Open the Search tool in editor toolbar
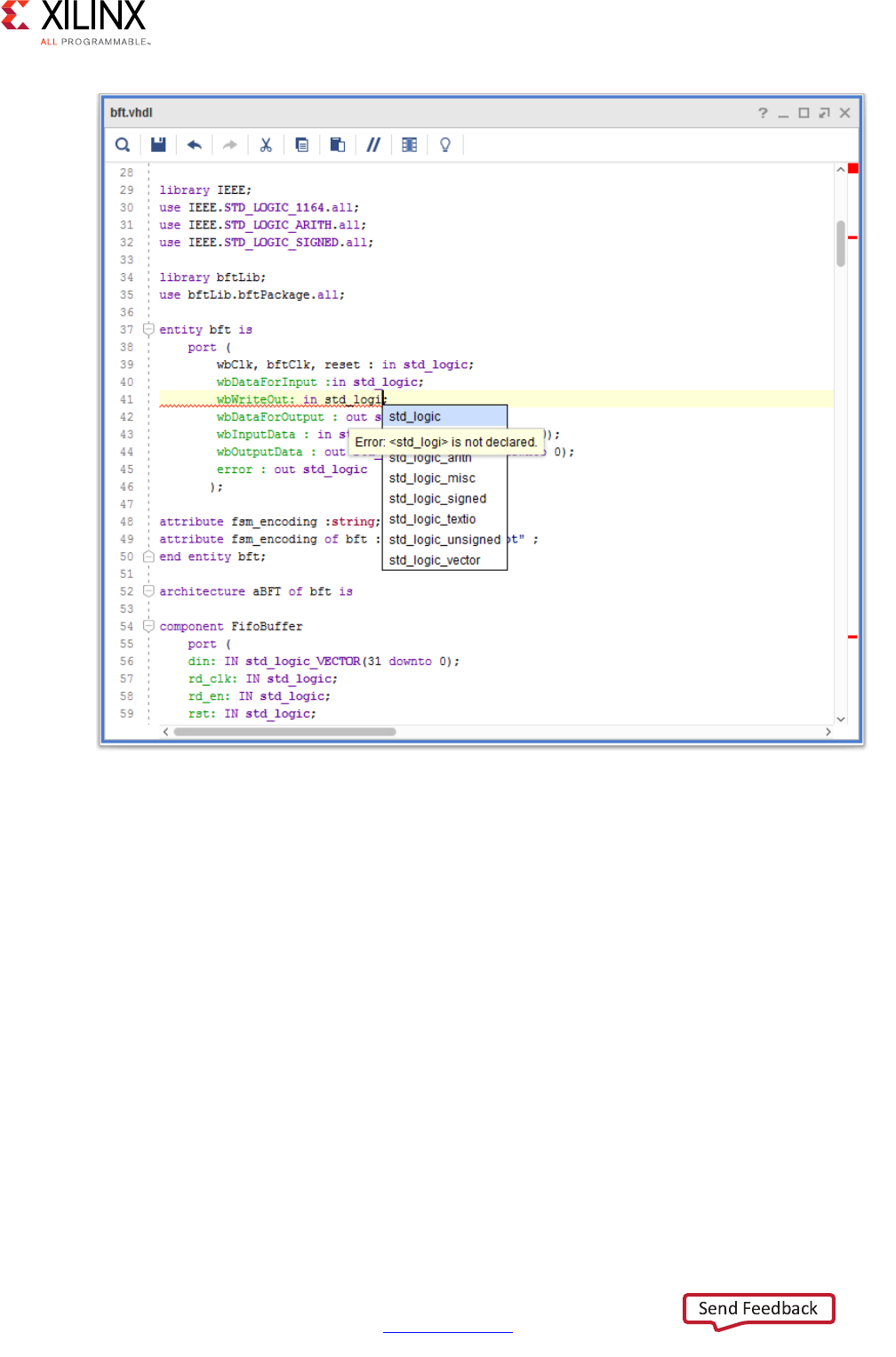896x1357 pixels. 123,145
